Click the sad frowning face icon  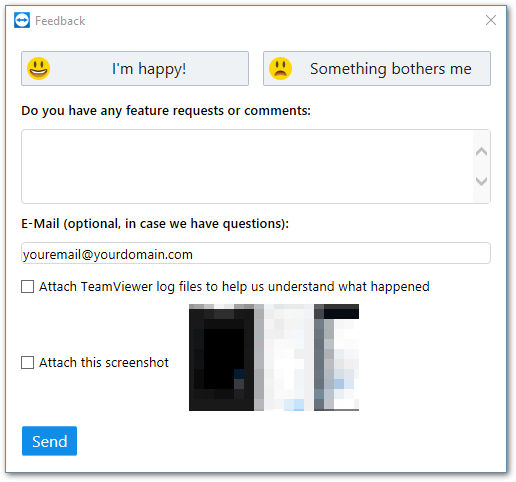[280, 69]
